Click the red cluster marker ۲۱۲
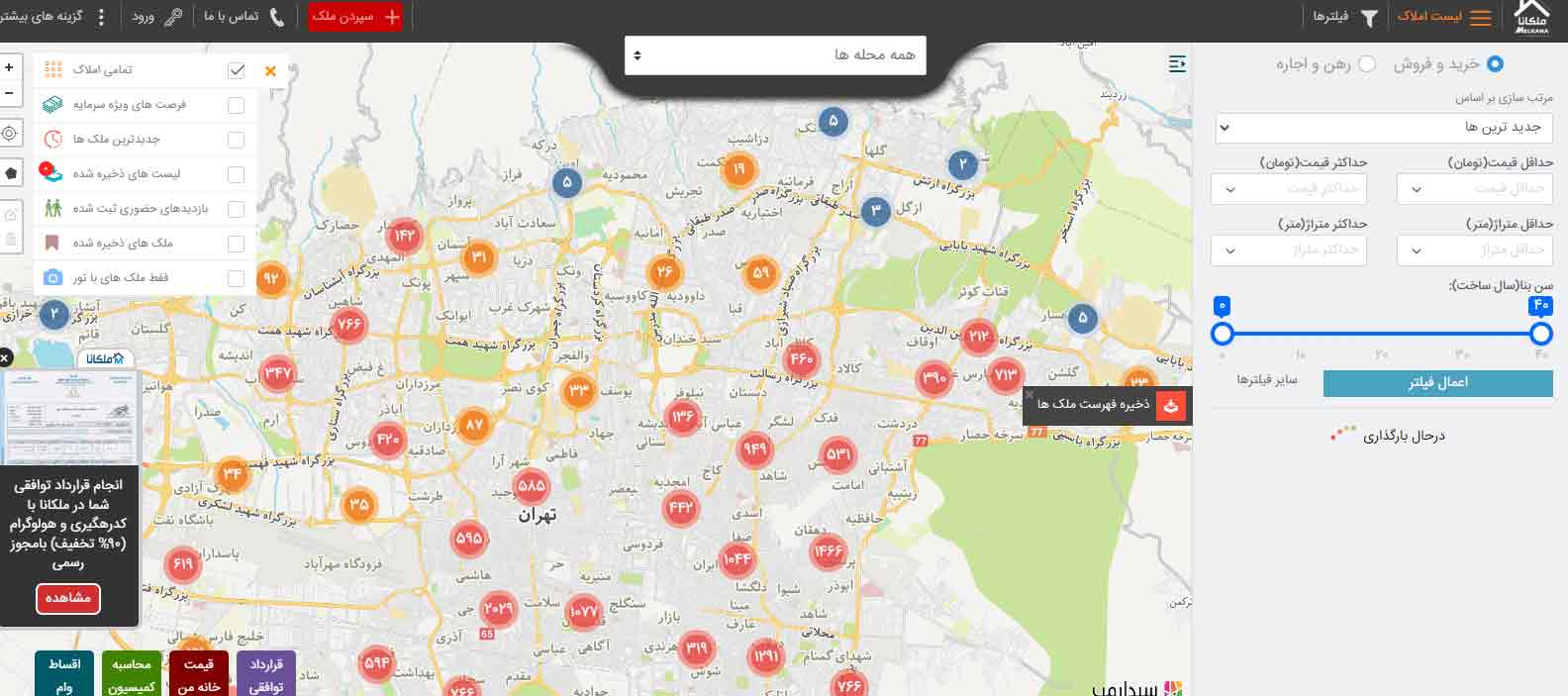The image size is (1568, 696). (978, 337)
